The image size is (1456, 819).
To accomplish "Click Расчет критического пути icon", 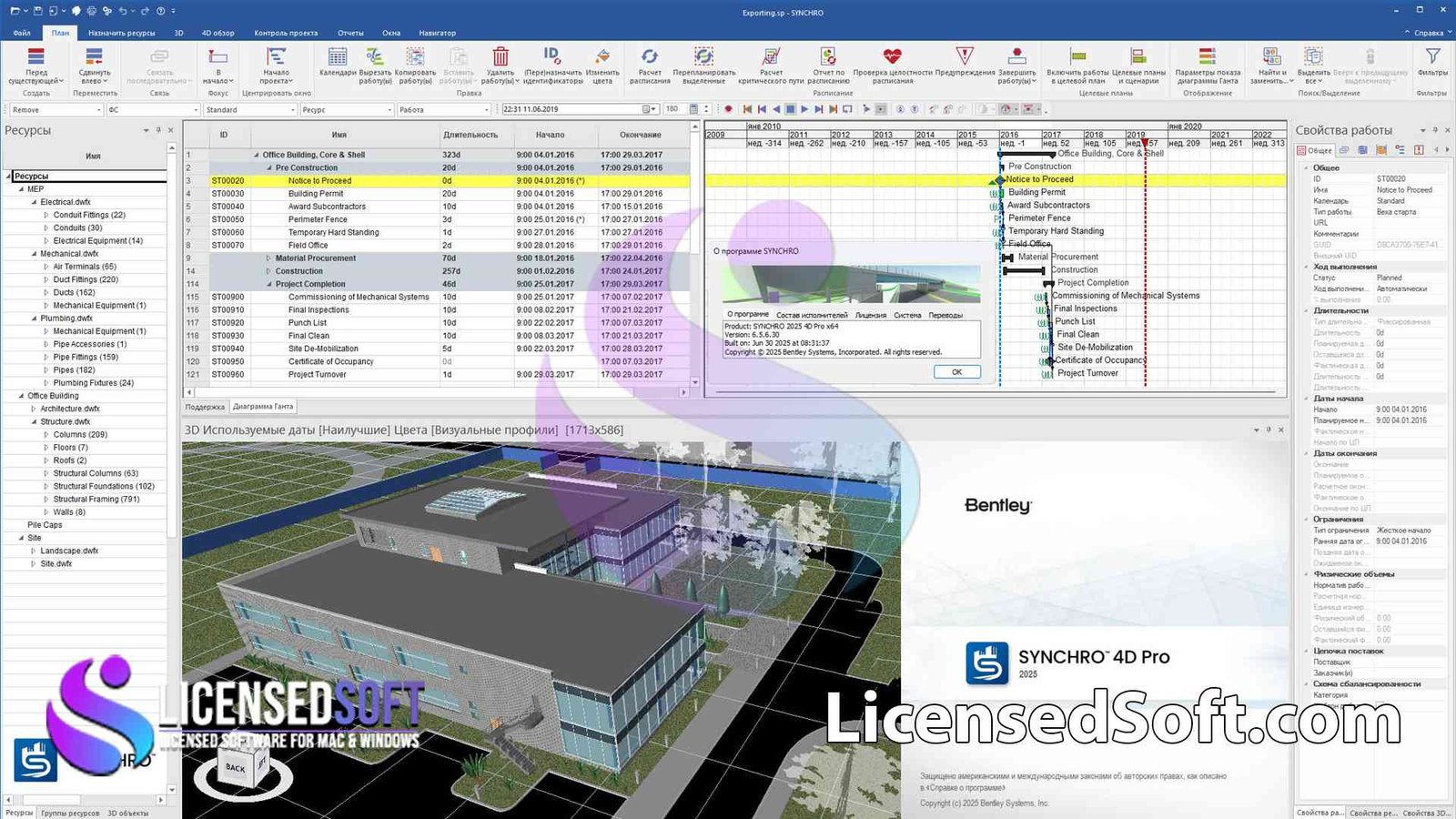I will (x=771, y=56).
